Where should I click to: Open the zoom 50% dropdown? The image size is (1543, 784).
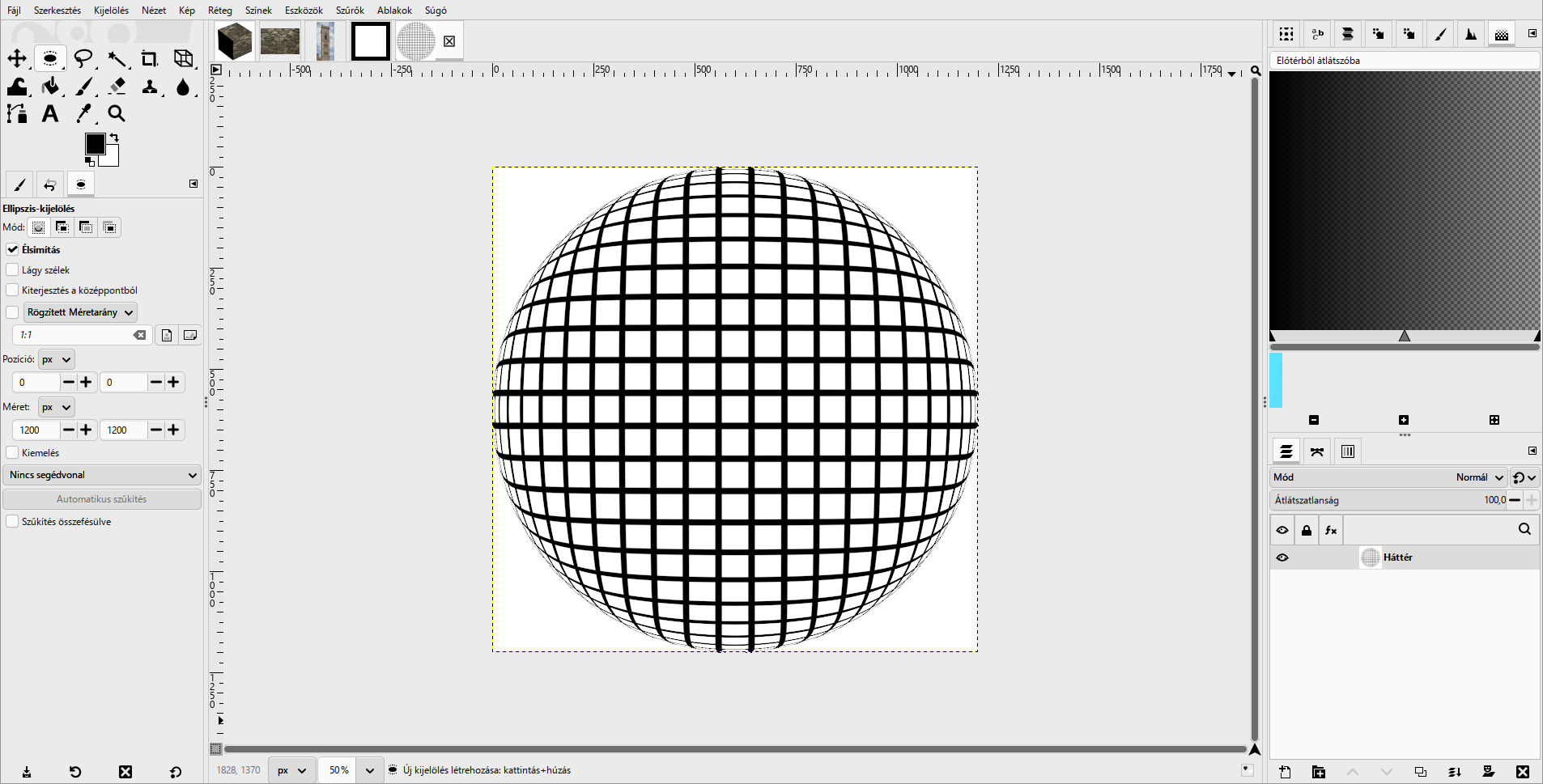[x=370, y=770]
